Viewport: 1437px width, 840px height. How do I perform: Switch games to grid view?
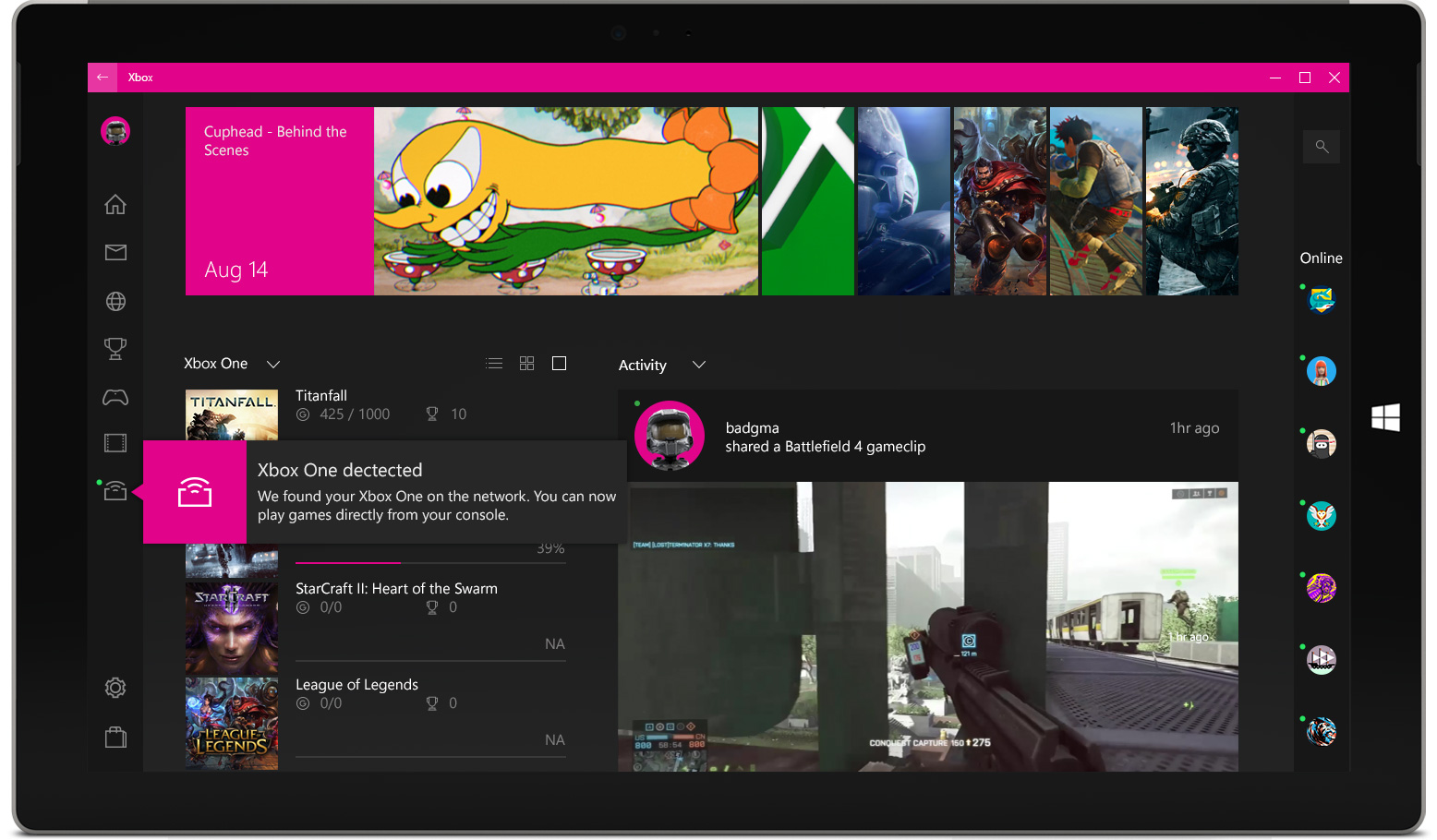[526, 363]
